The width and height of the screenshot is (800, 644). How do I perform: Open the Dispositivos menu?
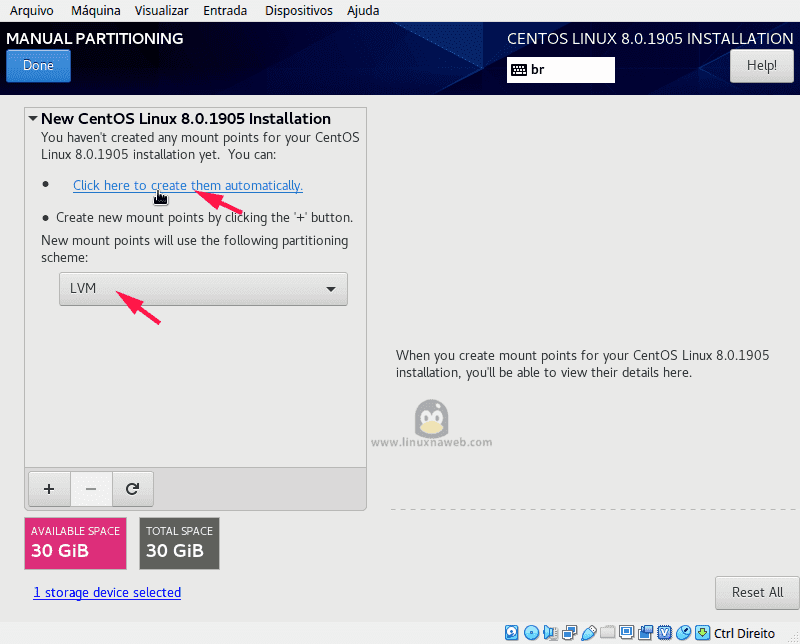[298, 11]
